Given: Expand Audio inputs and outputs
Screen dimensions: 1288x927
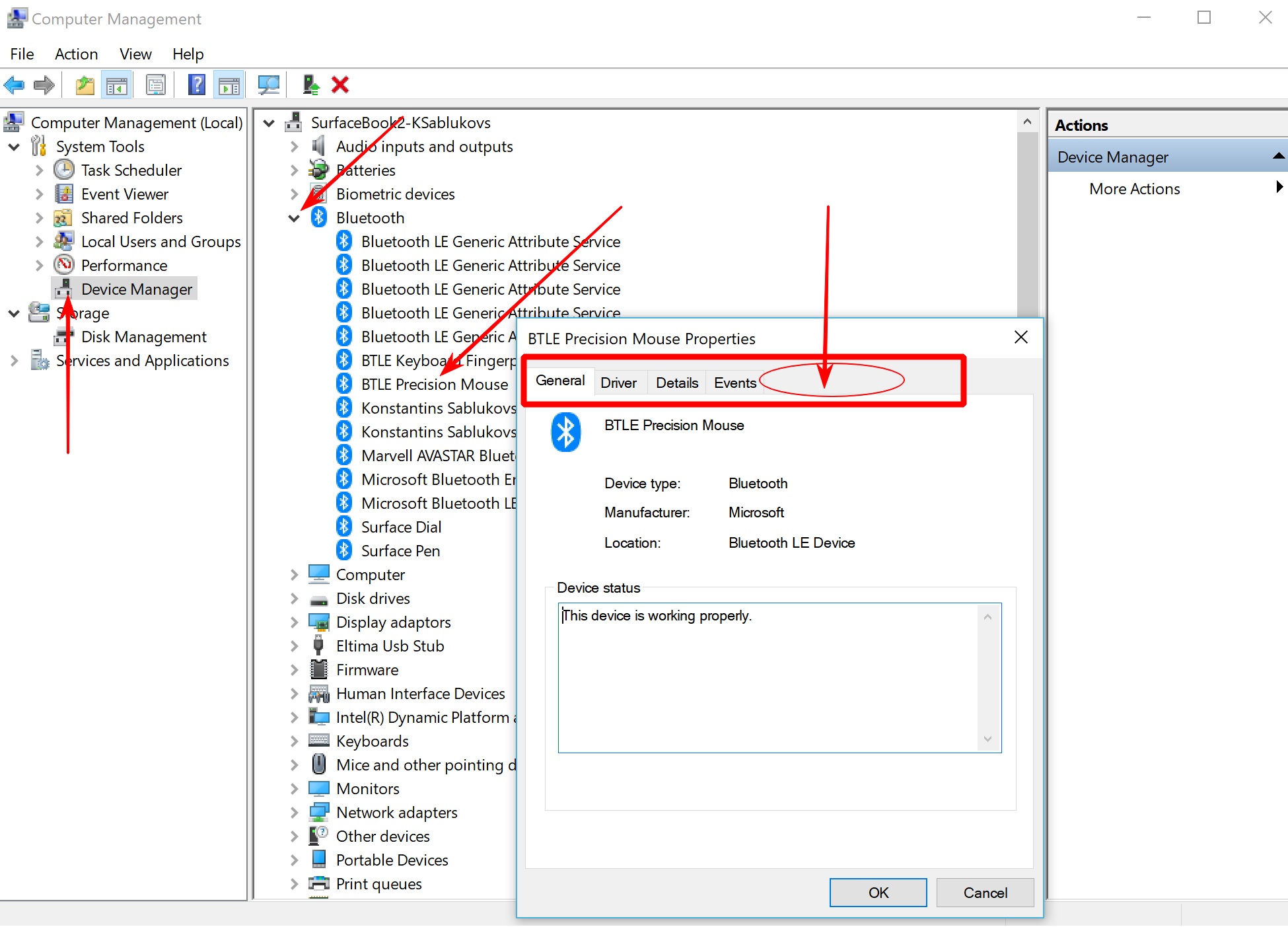Looking at the screenshot, I should (x=295, y=147).
